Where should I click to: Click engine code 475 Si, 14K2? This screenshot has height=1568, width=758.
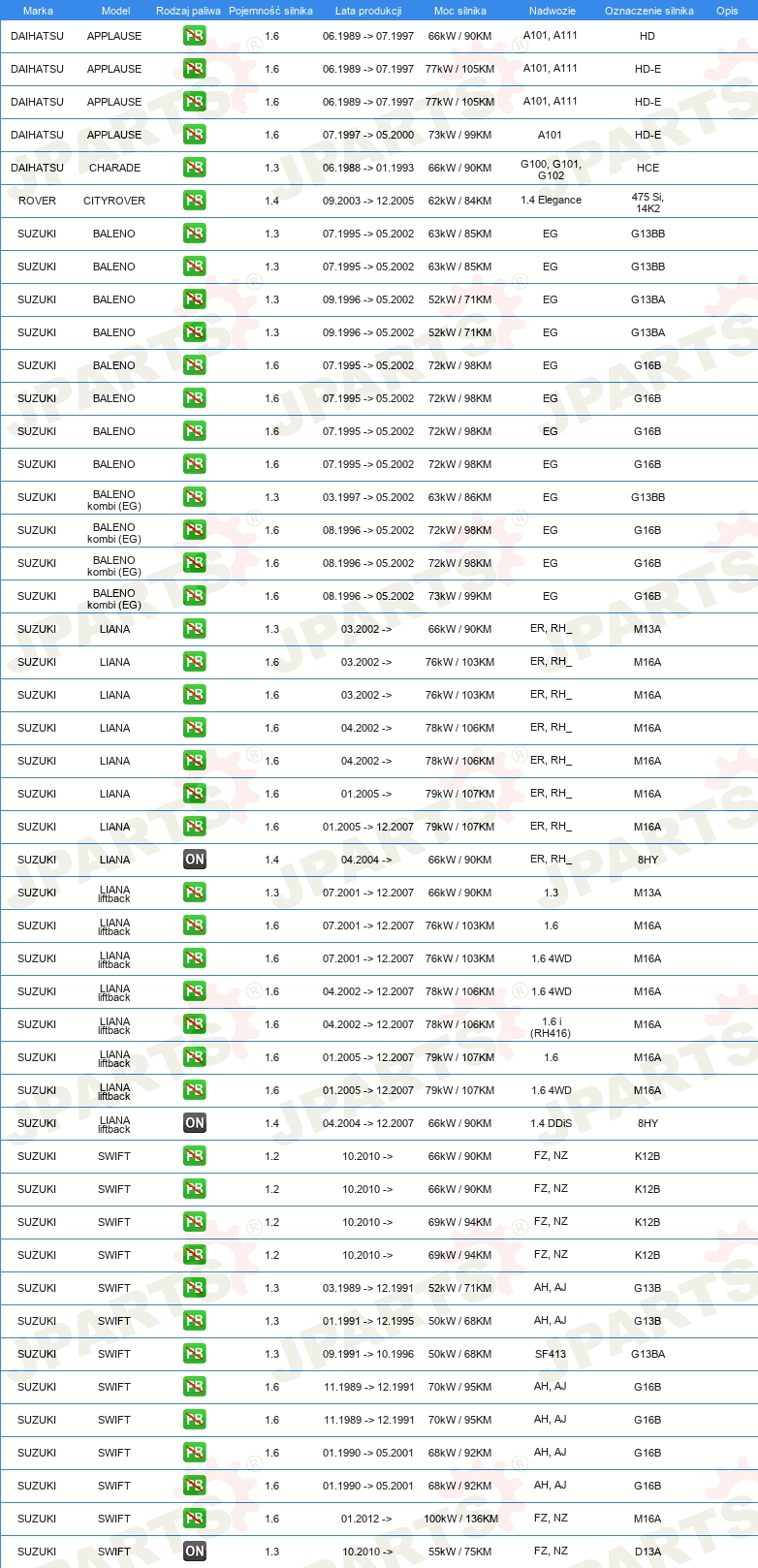point(647,202)
